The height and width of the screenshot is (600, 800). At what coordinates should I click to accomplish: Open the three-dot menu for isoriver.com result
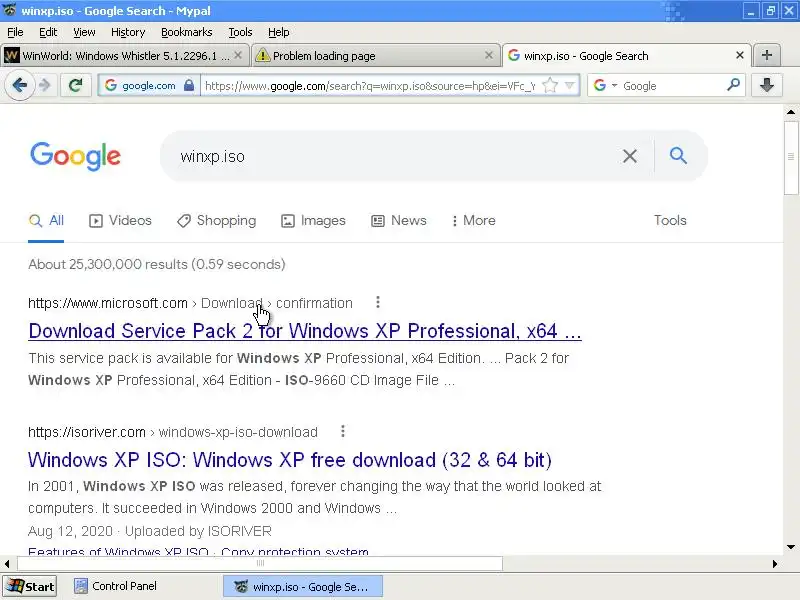pyautogui.click(x=343, y=432)
